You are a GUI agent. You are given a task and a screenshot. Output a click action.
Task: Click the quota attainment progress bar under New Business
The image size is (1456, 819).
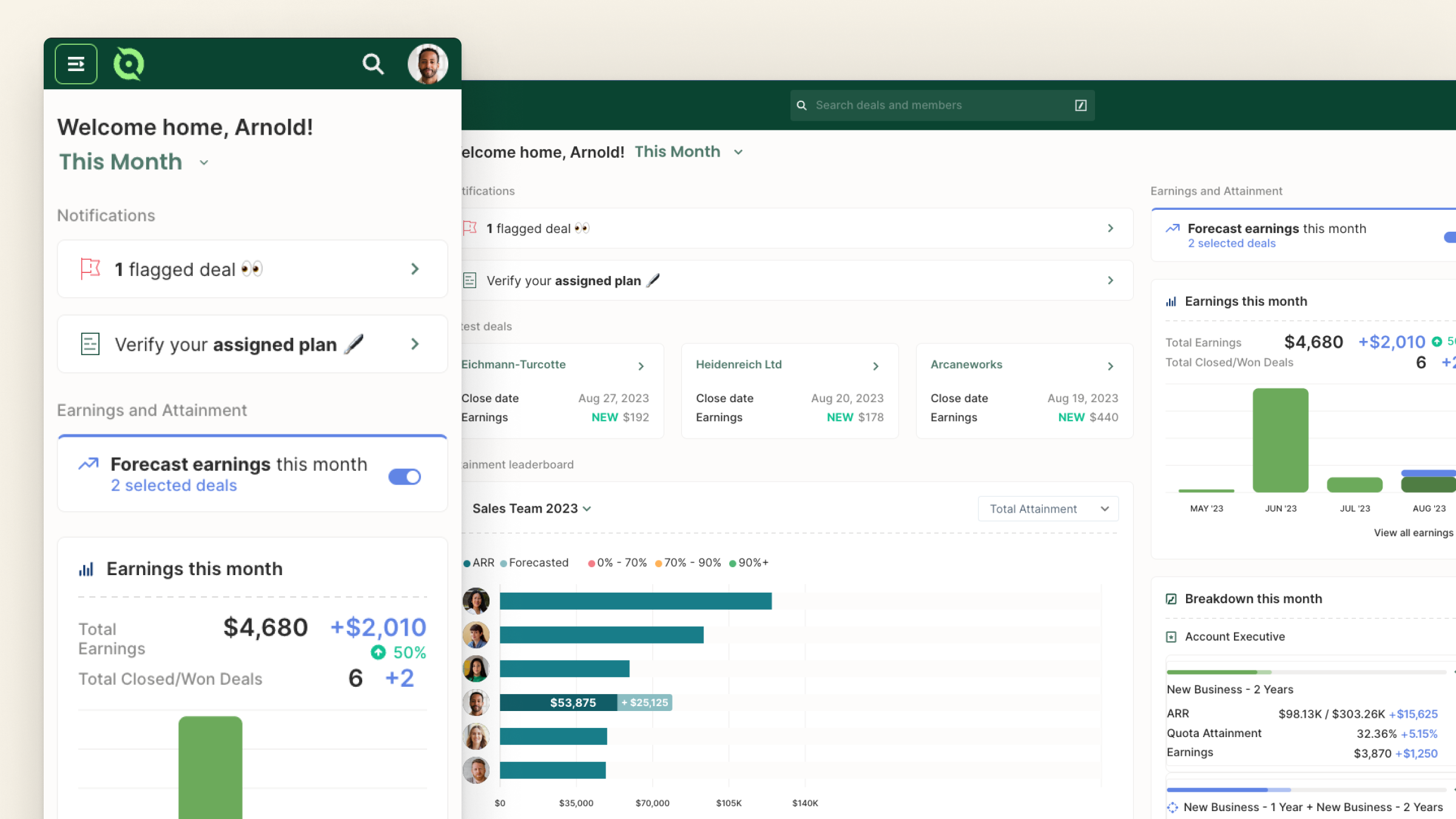coord(1304,672)
